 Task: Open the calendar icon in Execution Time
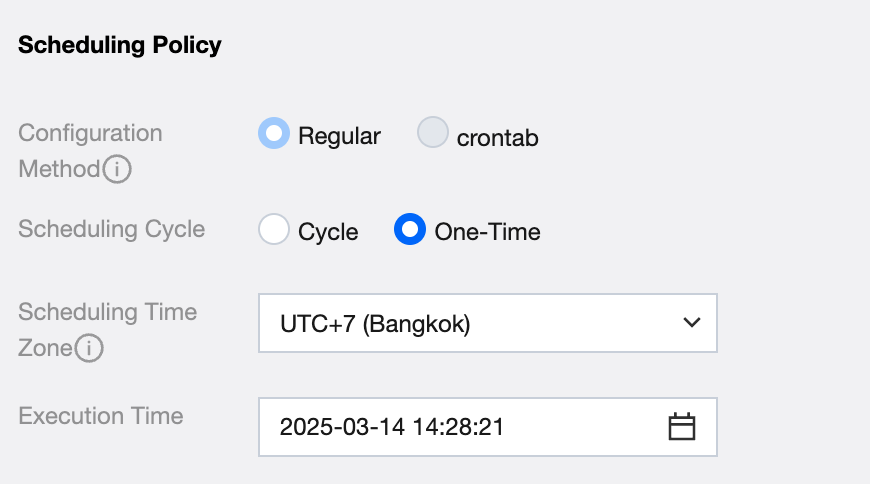681,427
